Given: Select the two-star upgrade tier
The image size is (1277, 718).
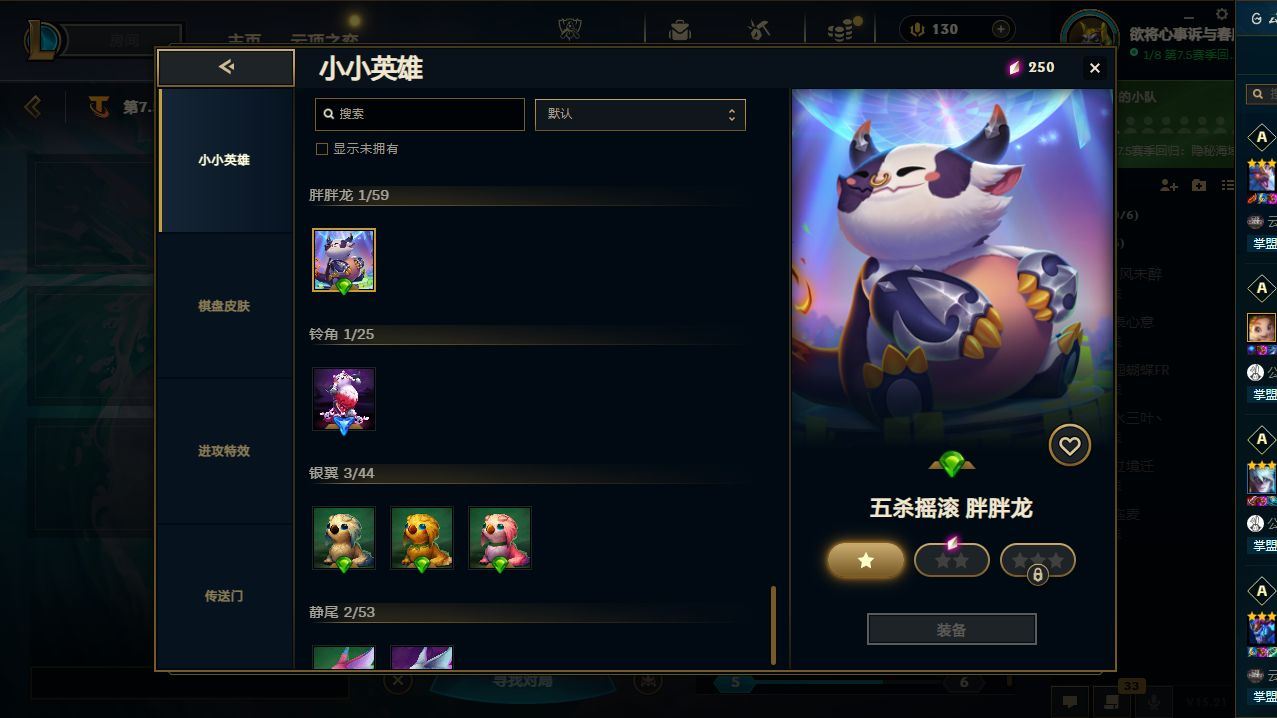Looking at the screenshot, I should point(952,560).
